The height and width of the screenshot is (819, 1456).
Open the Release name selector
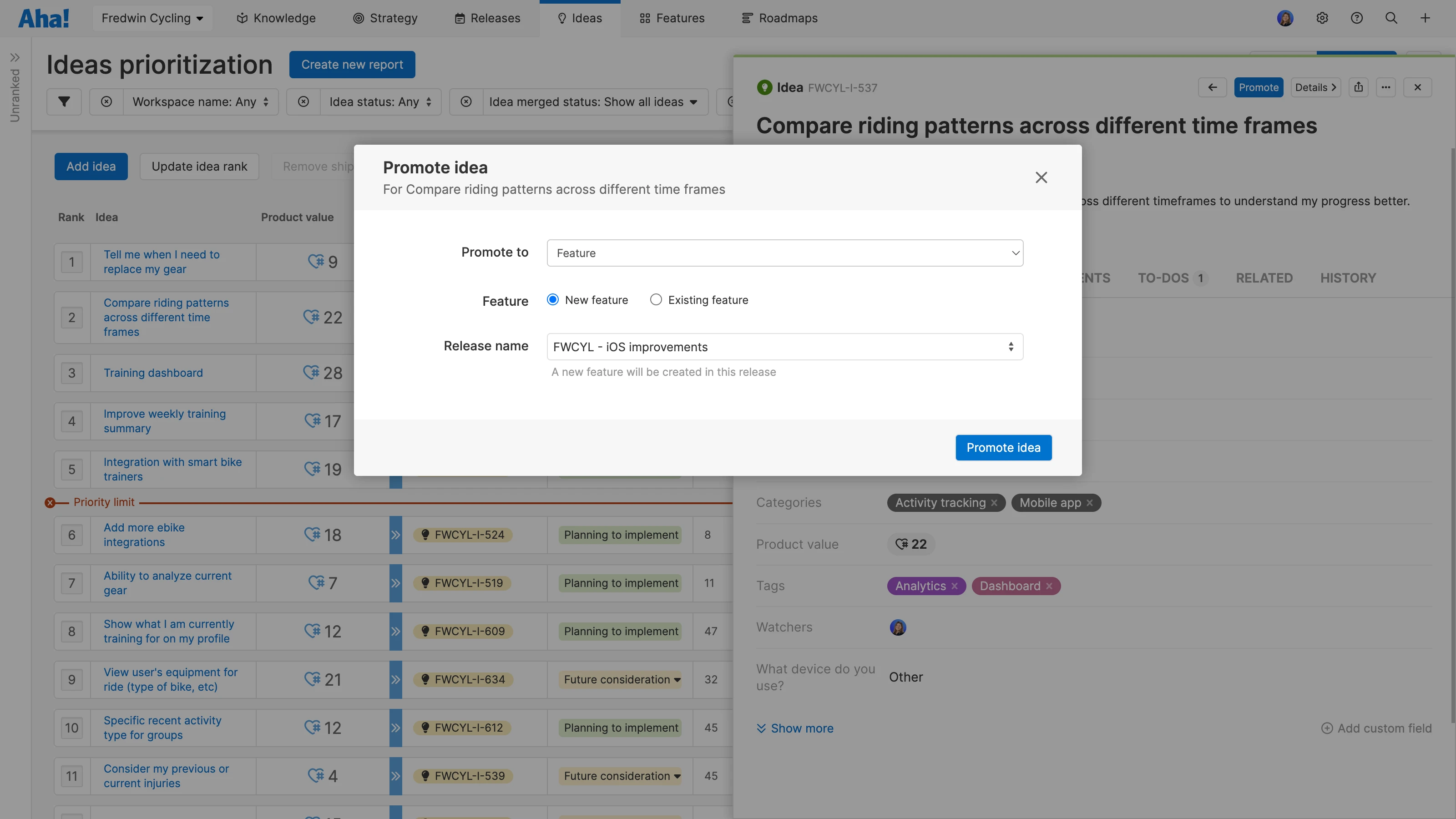pyautogui.click(x=784, y=346)
